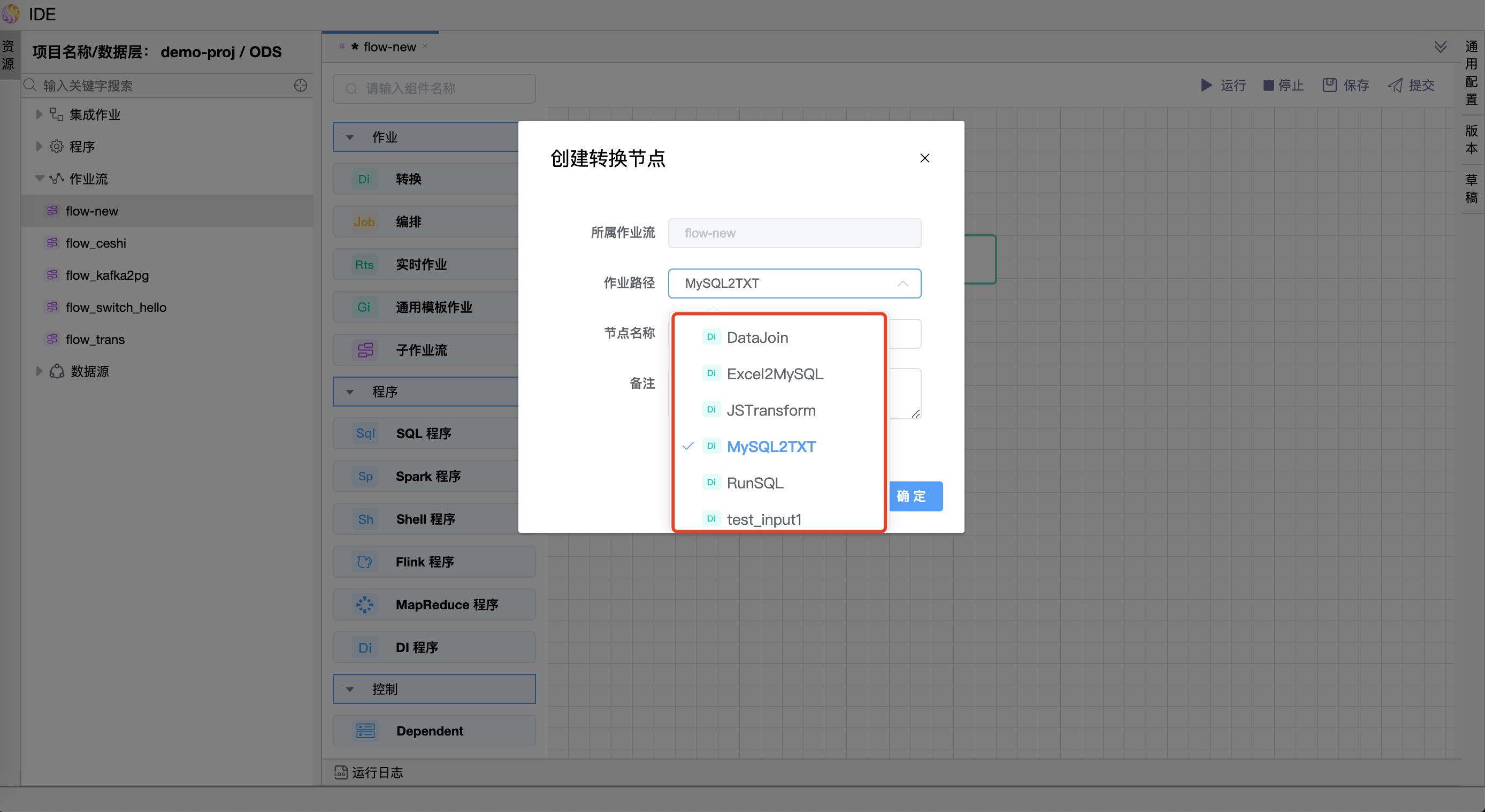Expand the 数据源 tree node

pyautogui.click(x=39, y=371)
